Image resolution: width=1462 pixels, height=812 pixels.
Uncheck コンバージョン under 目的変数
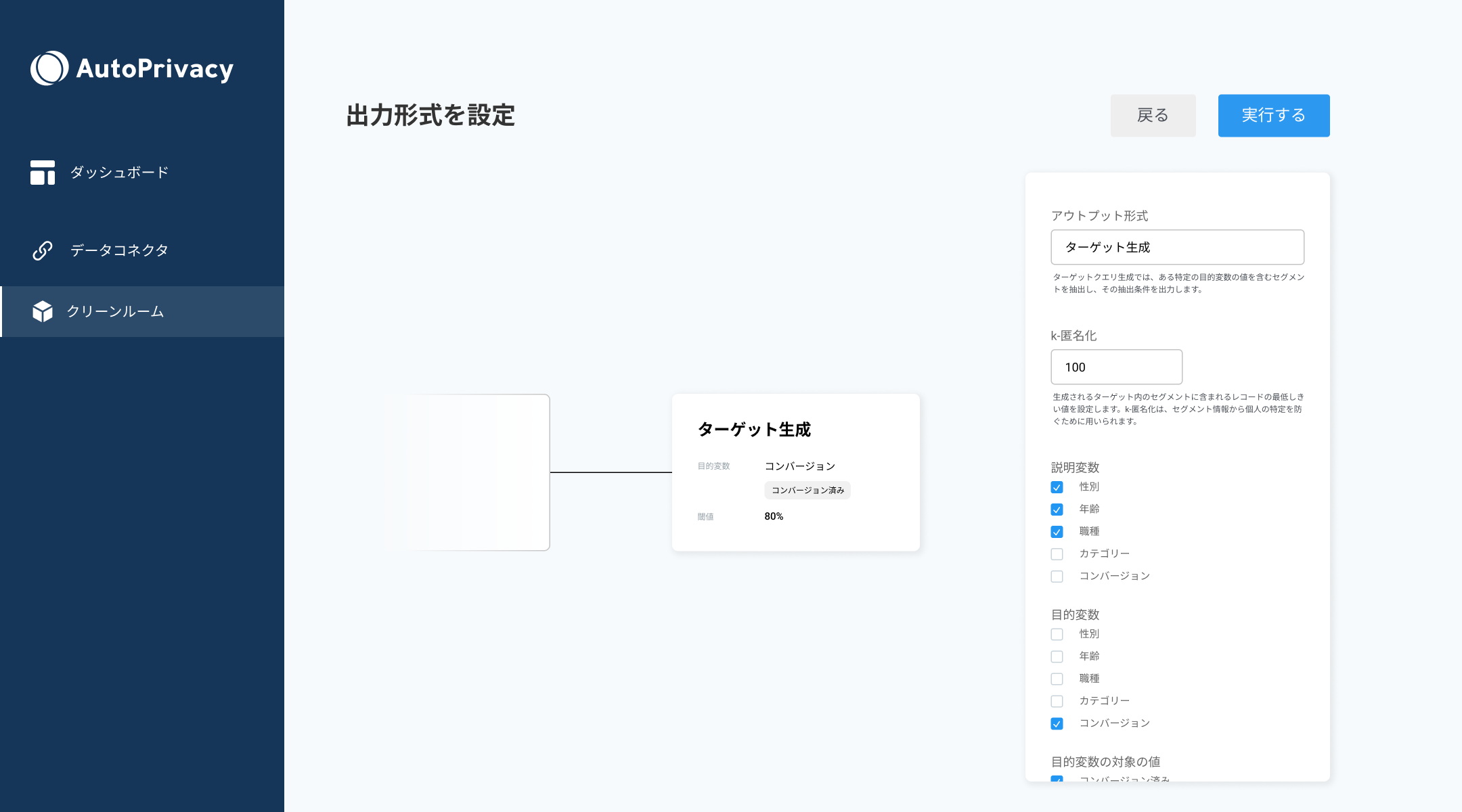1056,723
